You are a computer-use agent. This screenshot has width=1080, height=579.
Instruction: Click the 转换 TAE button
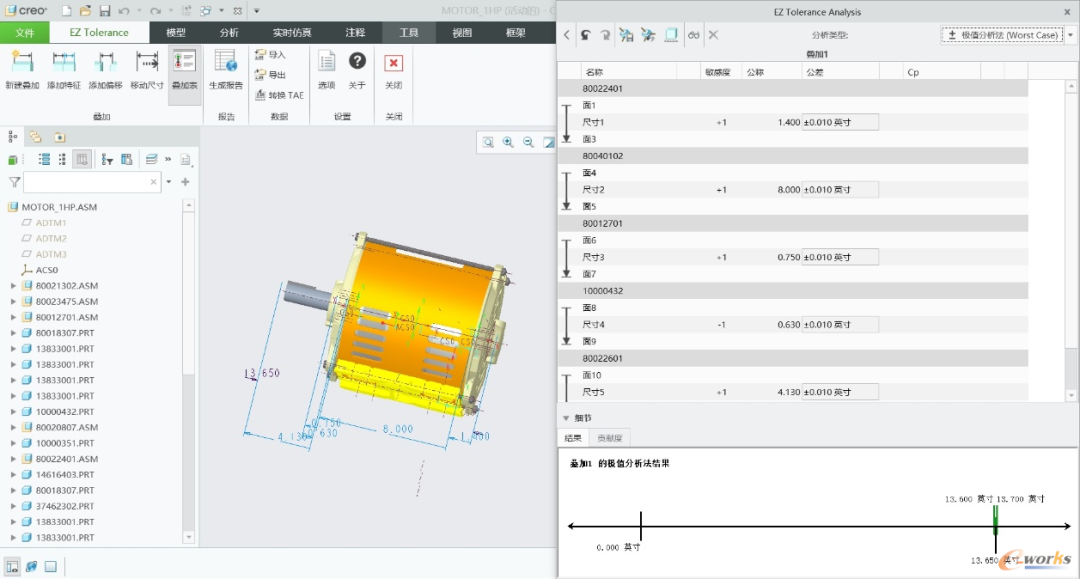(279, 95)
